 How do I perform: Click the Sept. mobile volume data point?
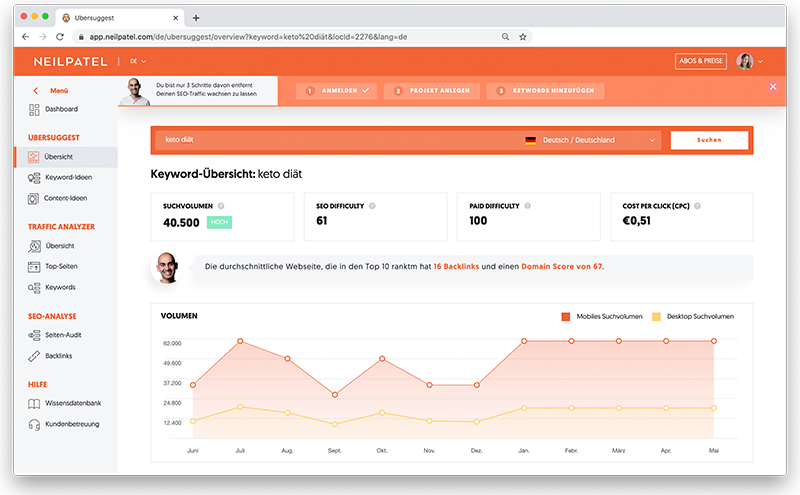[335, 395]
